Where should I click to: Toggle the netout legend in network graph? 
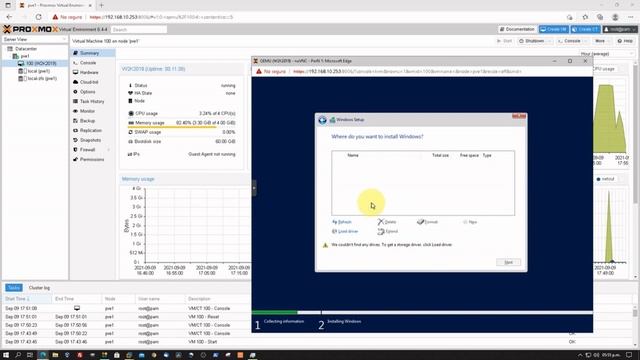[x=605, y=179]
